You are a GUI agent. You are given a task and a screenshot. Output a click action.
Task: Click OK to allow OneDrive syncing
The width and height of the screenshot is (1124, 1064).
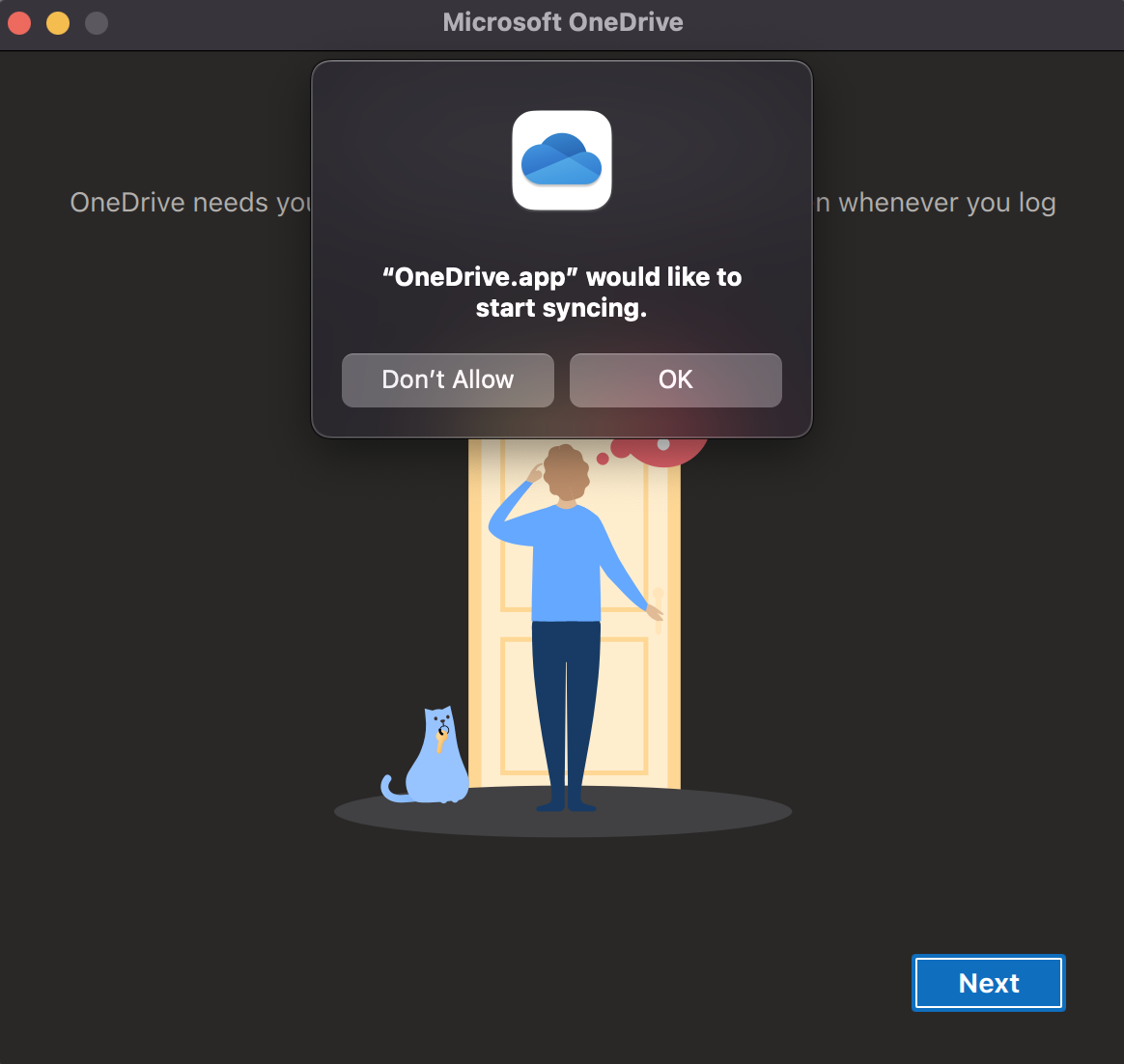pos(675,380)
